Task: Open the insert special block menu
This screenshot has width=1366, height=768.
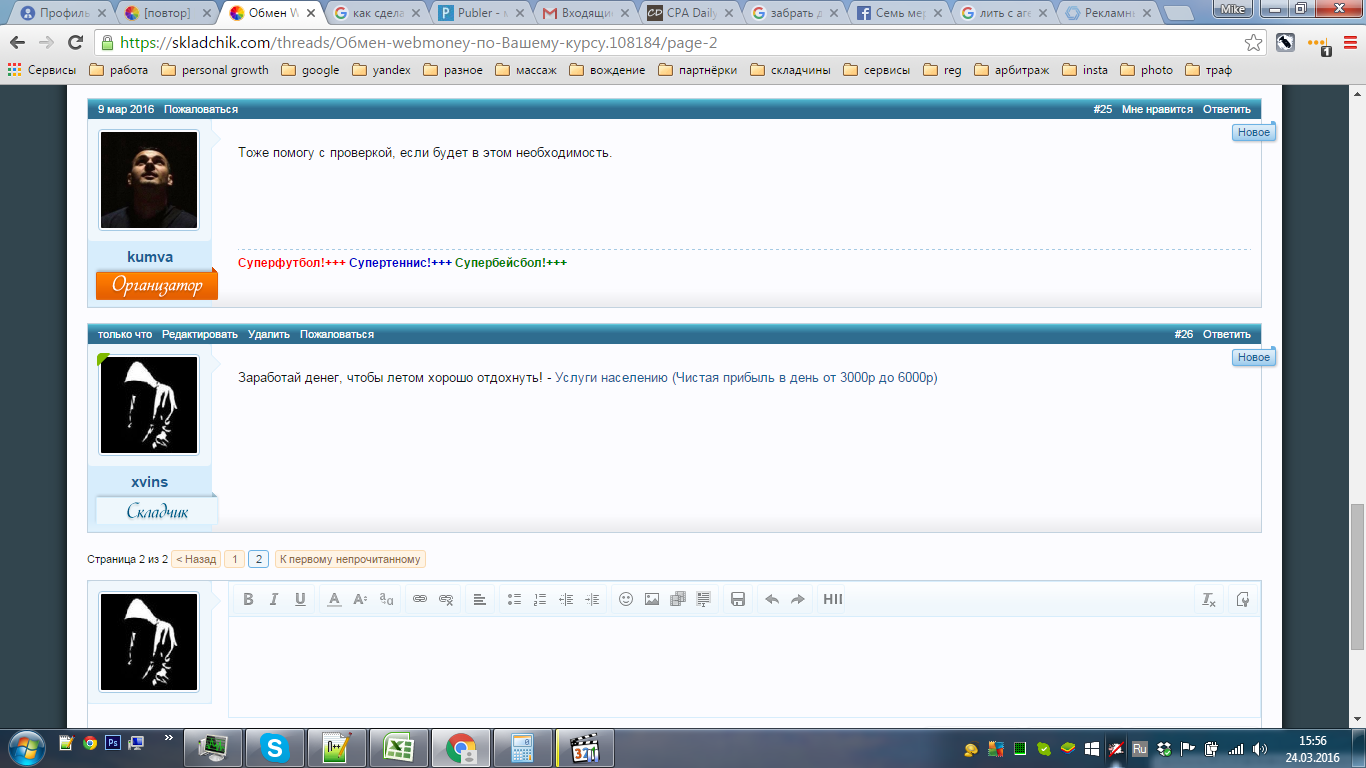Action: point(704,599)
